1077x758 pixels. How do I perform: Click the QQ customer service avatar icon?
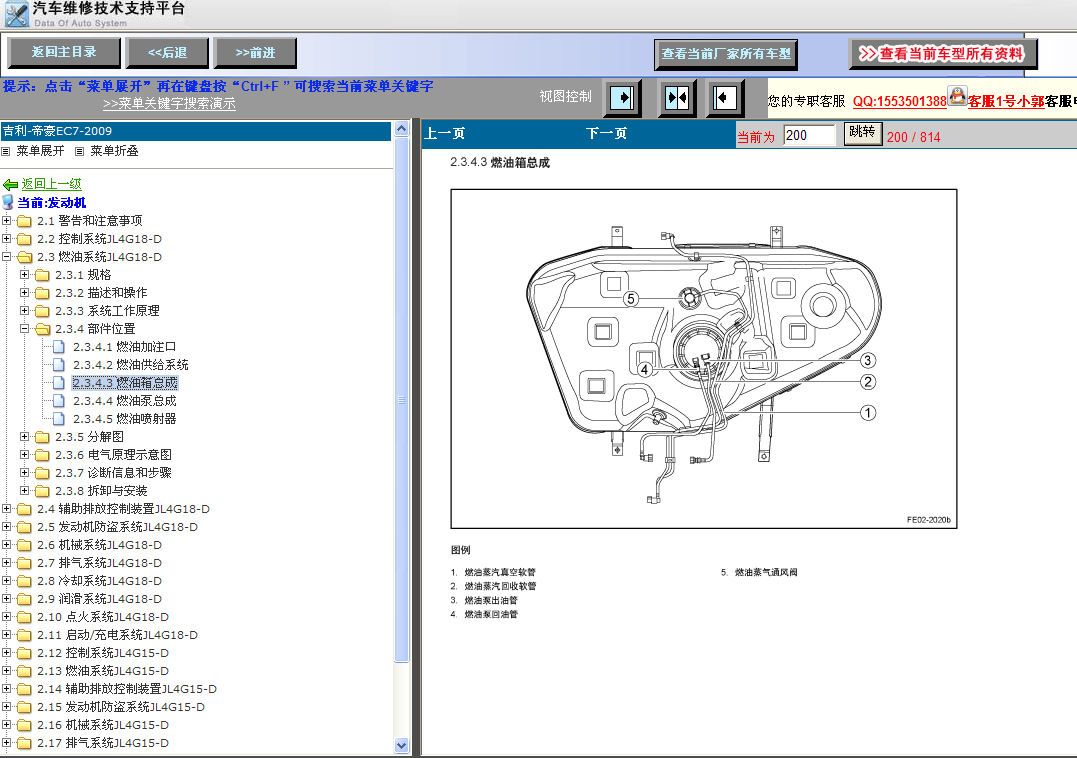coord(957,95)
